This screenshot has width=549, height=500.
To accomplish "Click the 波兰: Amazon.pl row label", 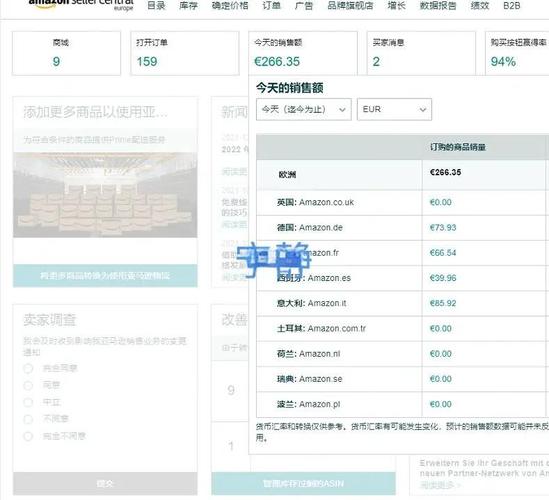I will (308, 404).
